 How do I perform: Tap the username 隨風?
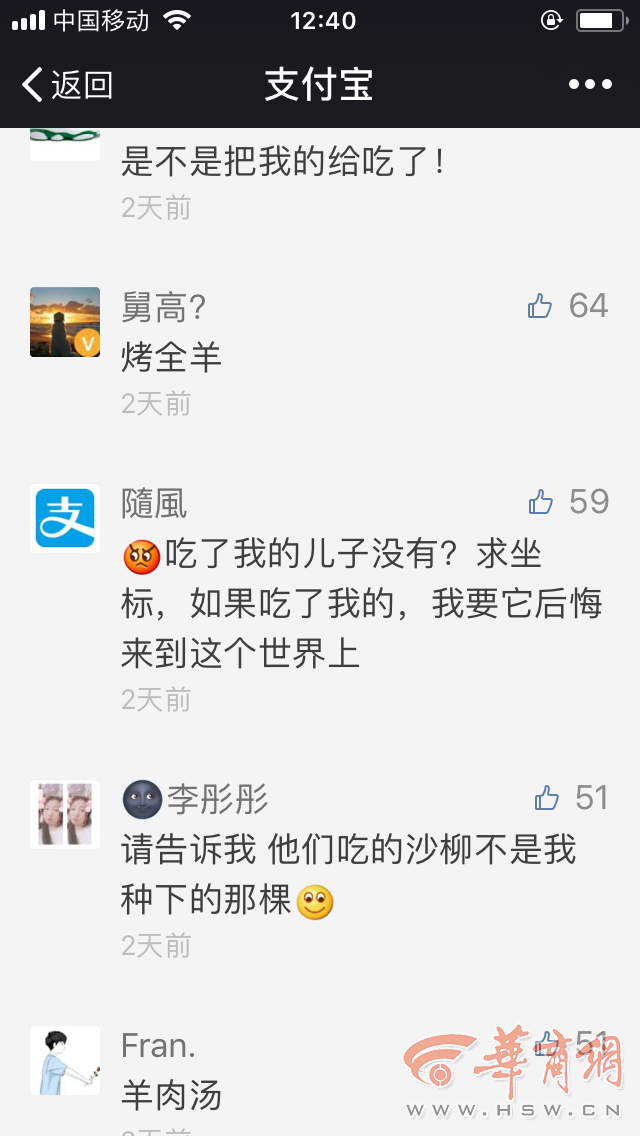(154, 504)
